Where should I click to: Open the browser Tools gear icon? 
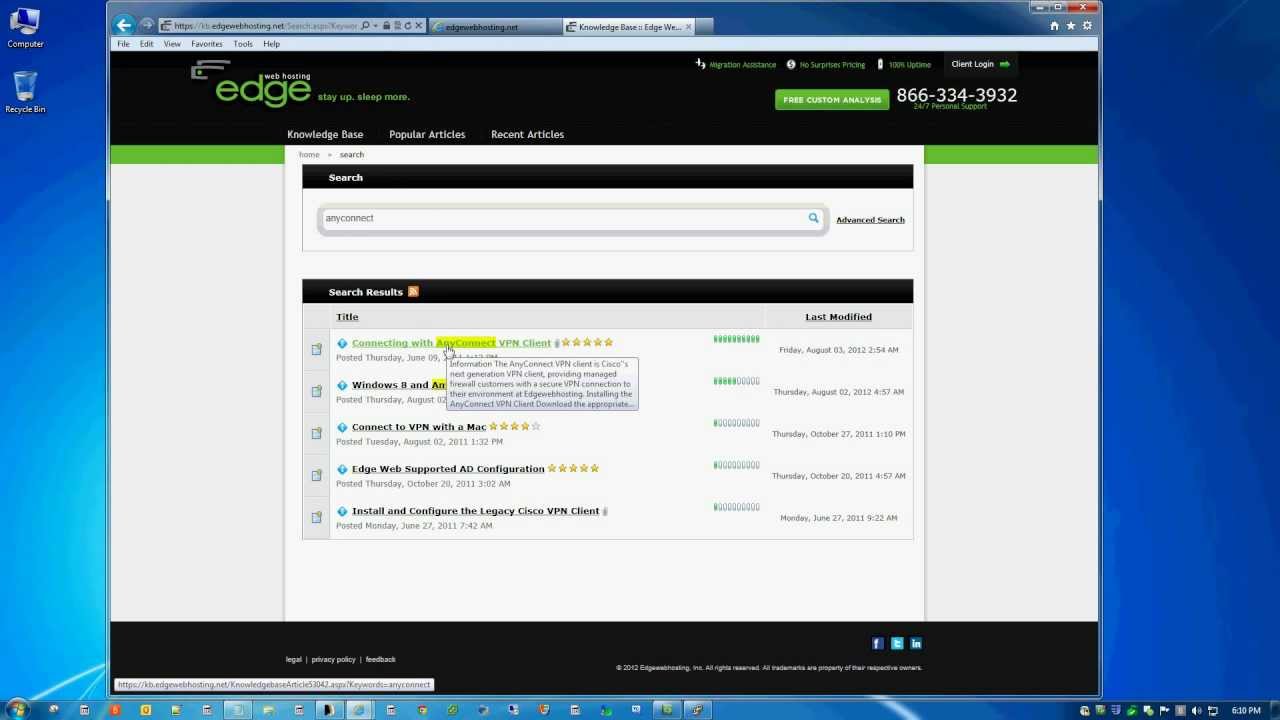pos(1087,26)
